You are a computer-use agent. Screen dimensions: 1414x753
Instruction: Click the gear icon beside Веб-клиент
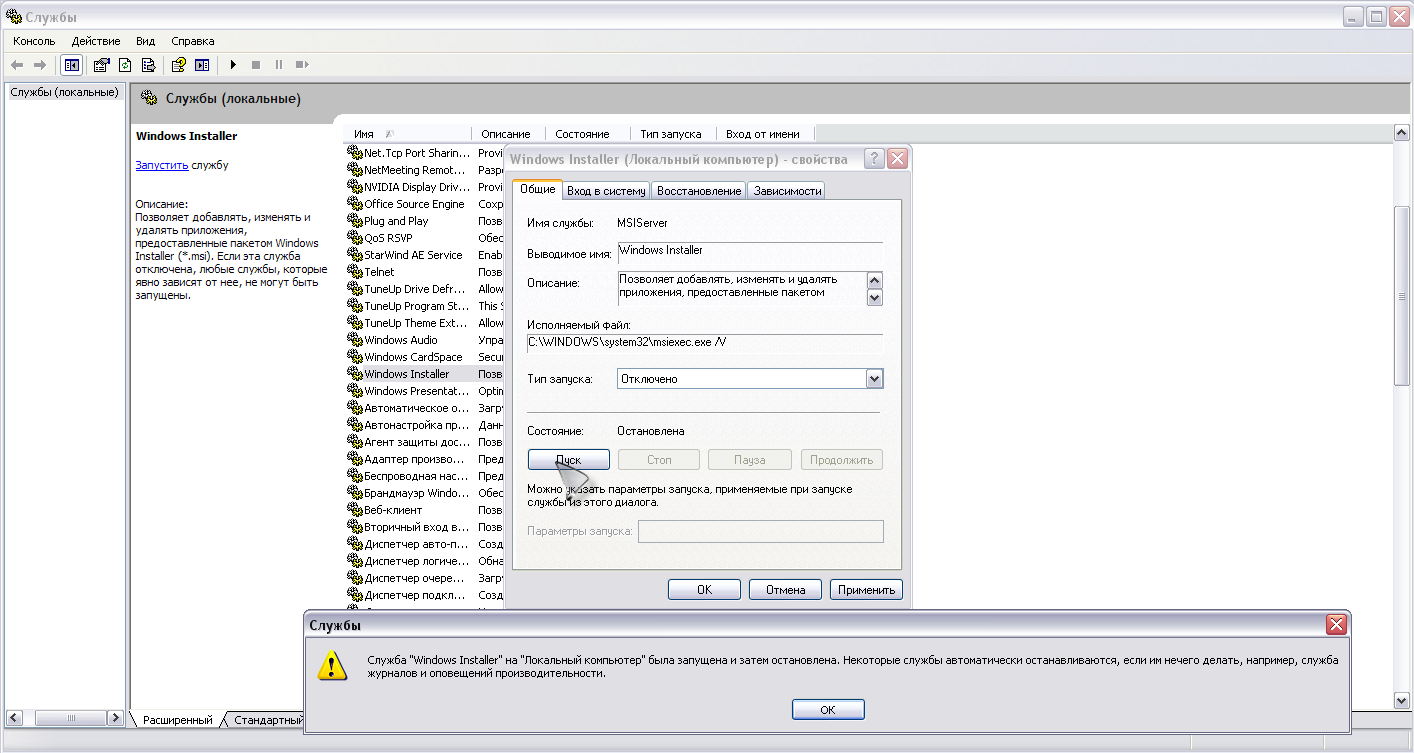click(x=354, y=510)
